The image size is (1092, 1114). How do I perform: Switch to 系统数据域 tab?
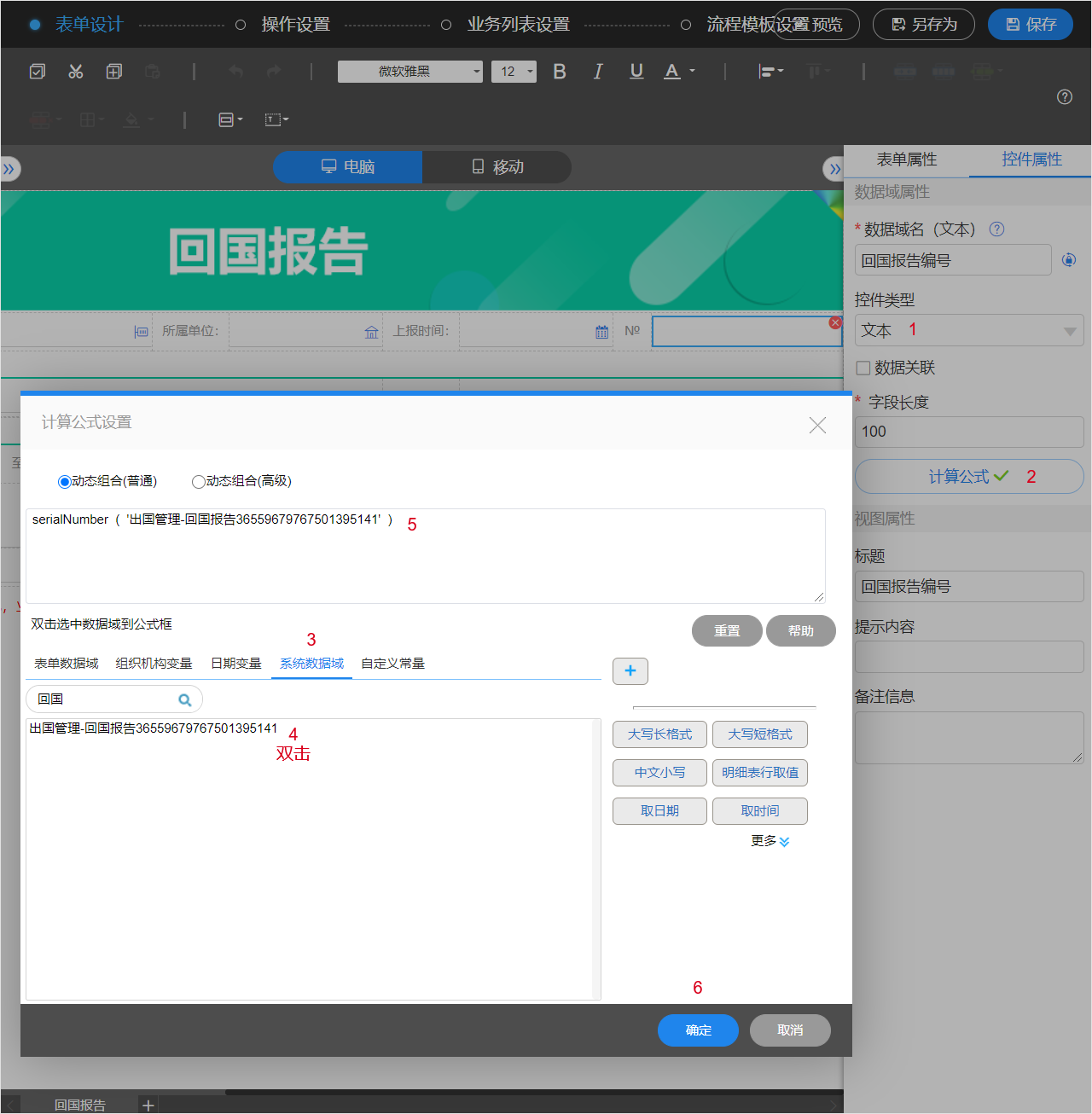coord(311,664)
